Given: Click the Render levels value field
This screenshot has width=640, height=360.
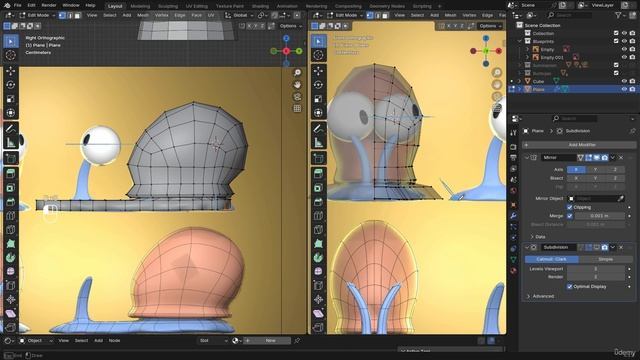Looking at the screenshot, I should point(596,277).
